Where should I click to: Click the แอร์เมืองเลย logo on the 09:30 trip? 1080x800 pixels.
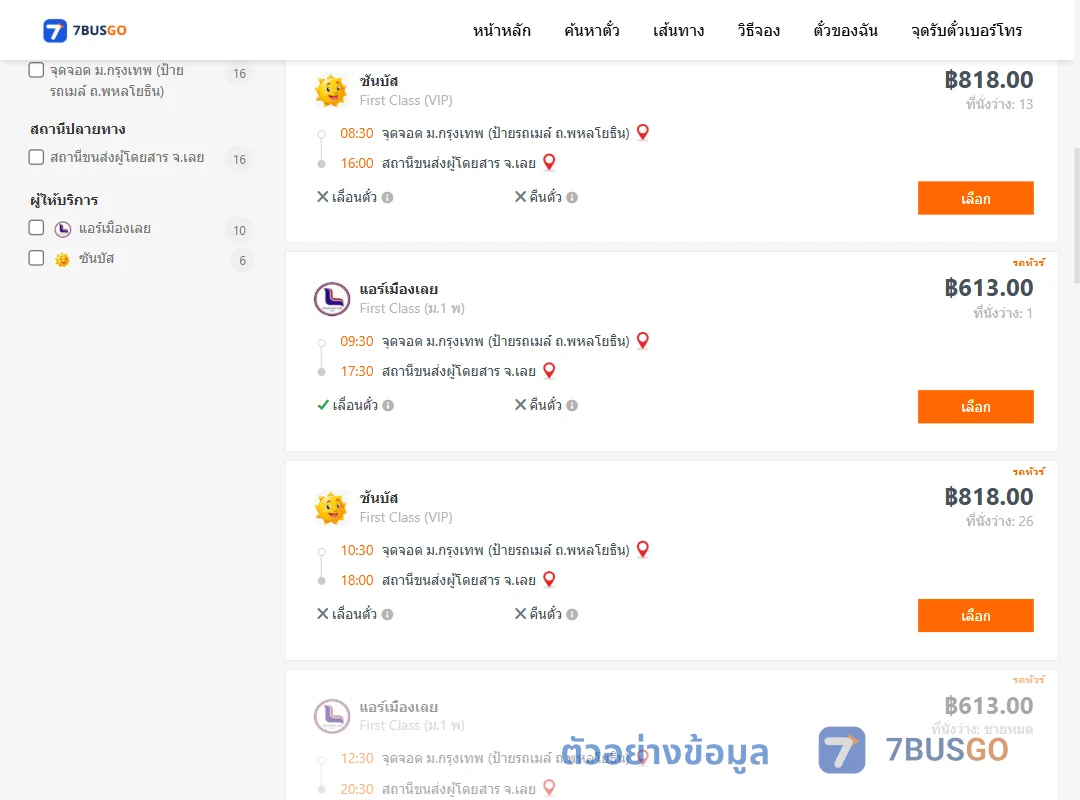(332, 299)
